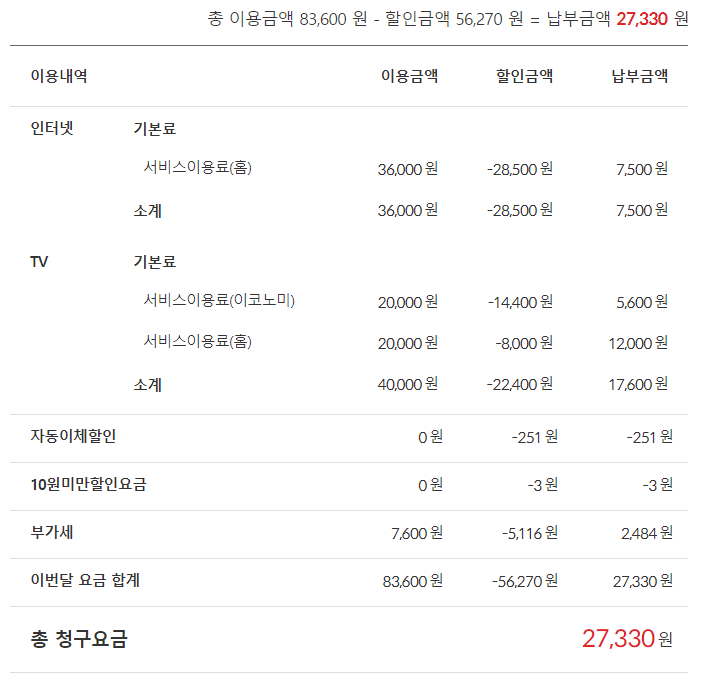Click the 40,000 원 TV subtotal amount
Viewport: 703px width, 686px height.
408,384
